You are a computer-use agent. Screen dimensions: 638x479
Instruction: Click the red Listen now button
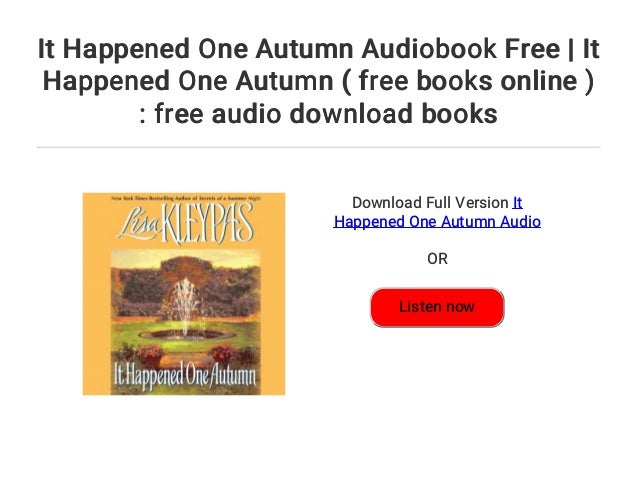click(437, 307)
